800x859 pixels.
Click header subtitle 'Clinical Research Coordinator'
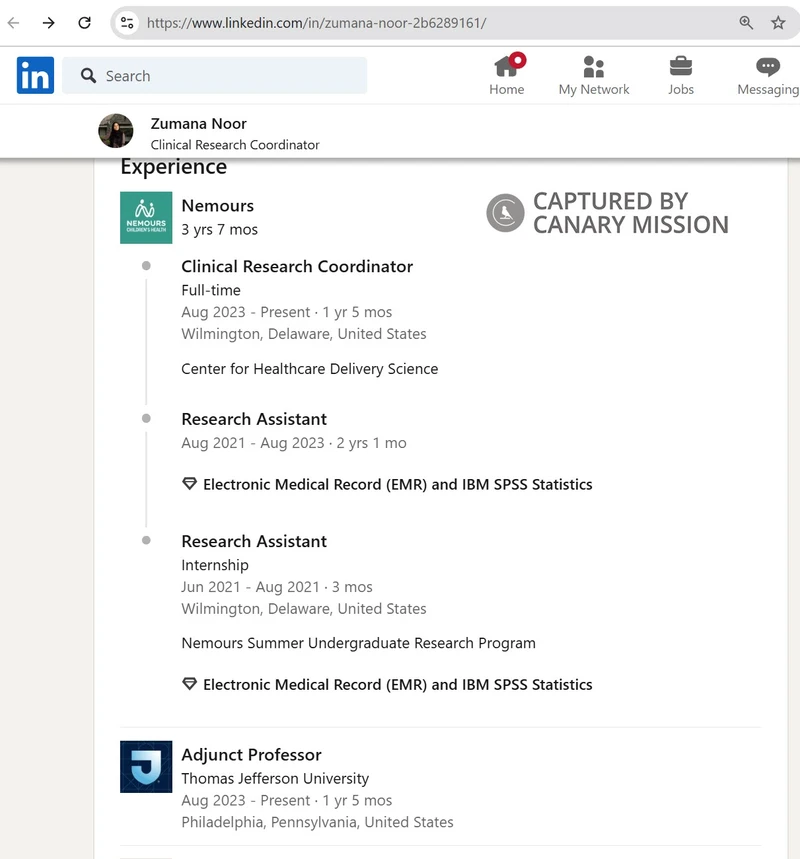click(x=235, y=145)
